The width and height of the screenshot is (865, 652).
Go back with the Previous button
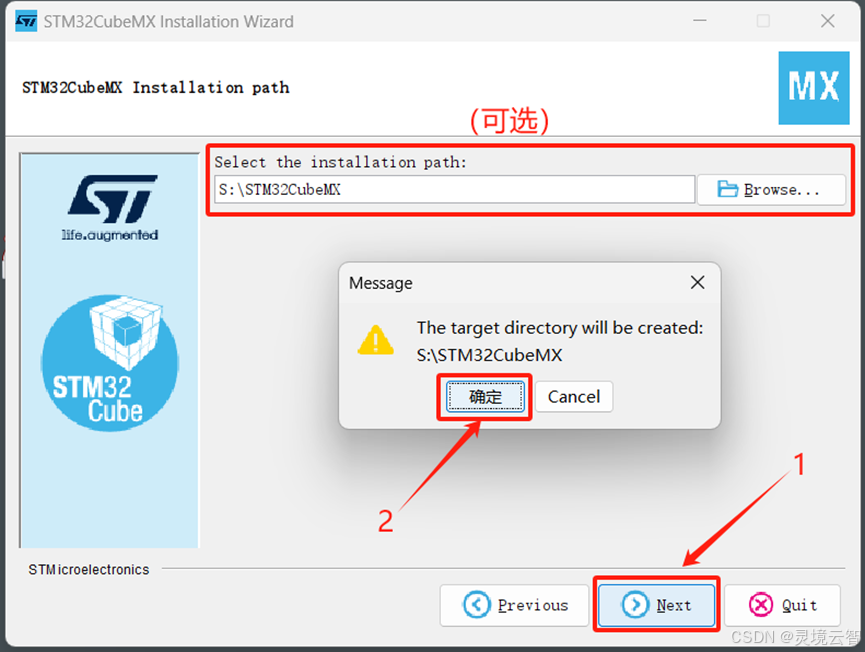pyautogui.click(x=514, y=605)
